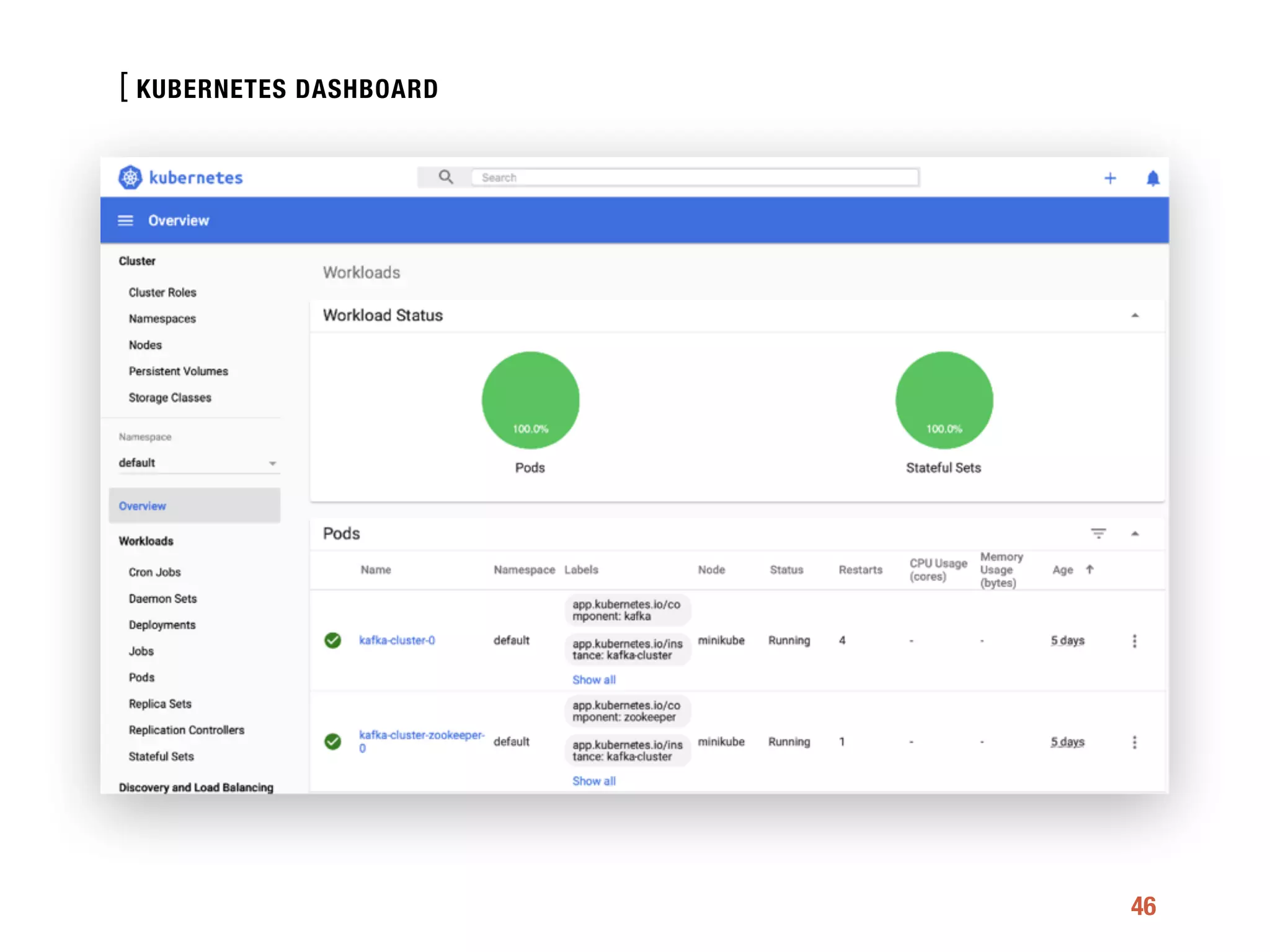Focus the Search input field

pyautogui.click(x=695, y=177)
